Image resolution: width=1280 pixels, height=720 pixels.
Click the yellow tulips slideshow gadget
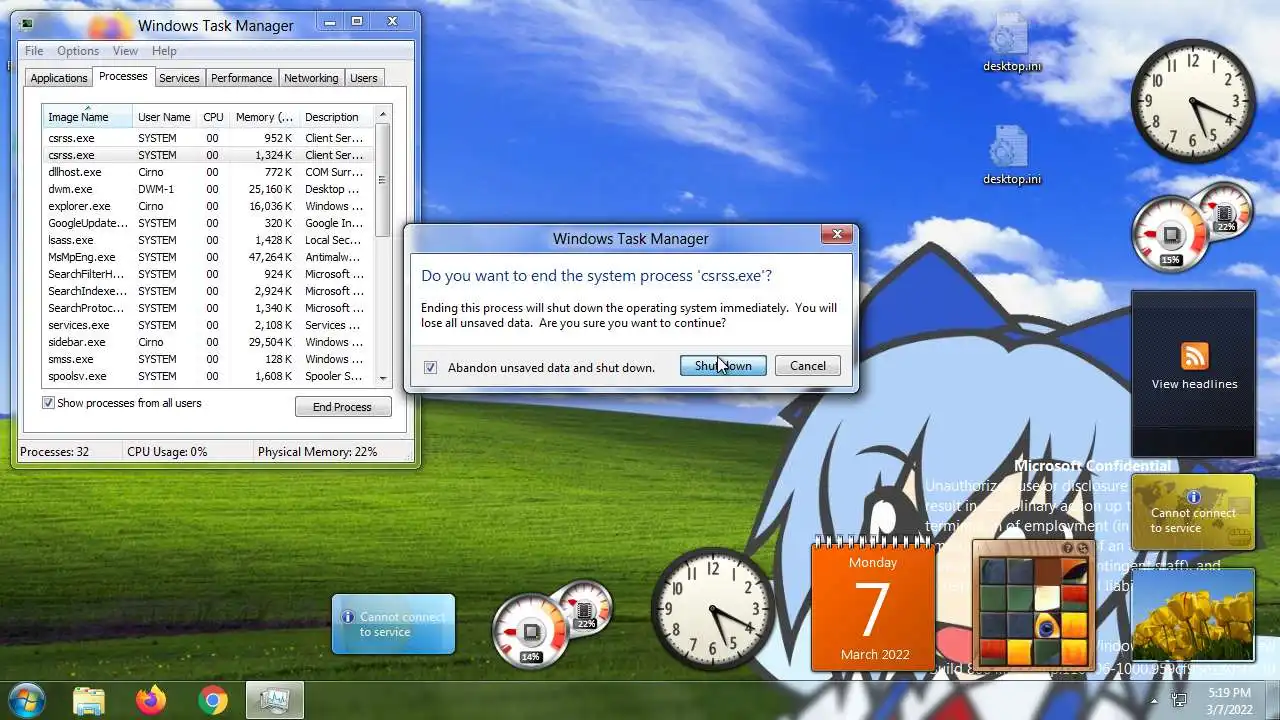[1193, 615]
